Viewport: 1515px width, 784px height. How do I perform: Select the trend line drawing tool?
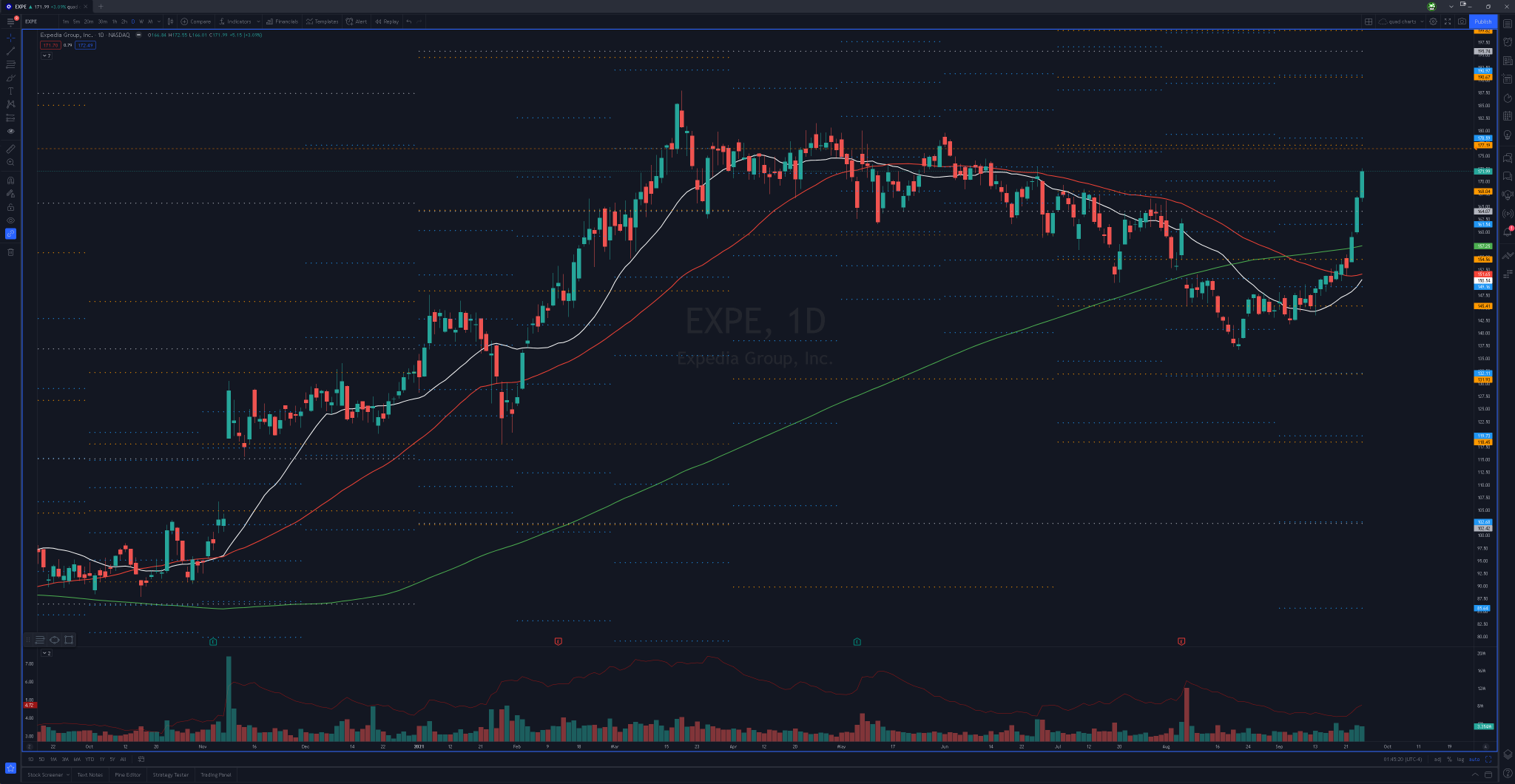(x=10, y=51)
